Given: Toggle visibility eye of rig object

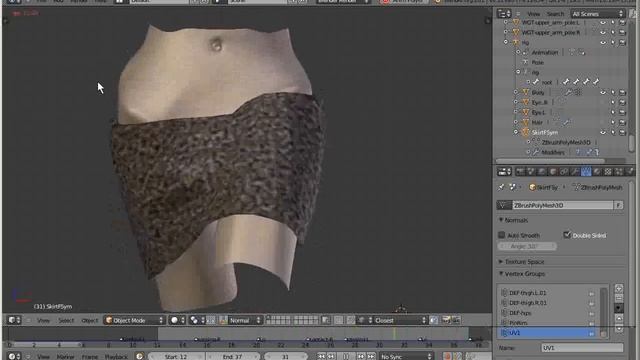Looking at the screenshot, I should 603,42.
